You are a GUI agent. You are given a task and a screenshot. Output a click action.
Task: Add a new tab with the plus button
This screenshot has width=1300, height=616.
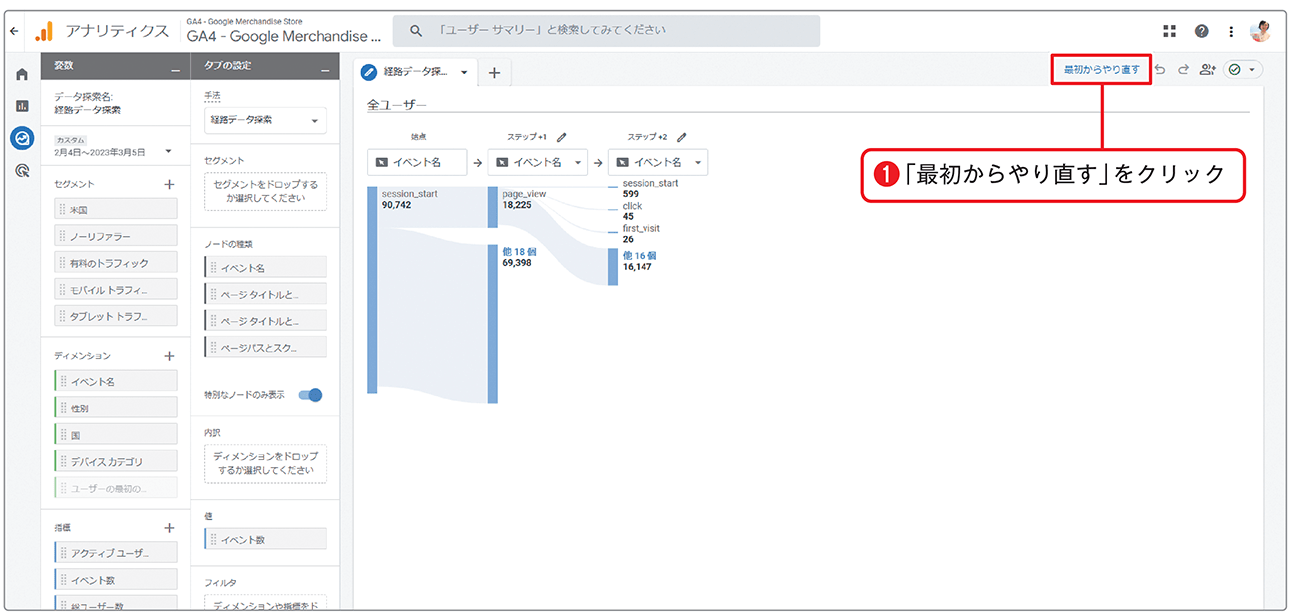494,72
